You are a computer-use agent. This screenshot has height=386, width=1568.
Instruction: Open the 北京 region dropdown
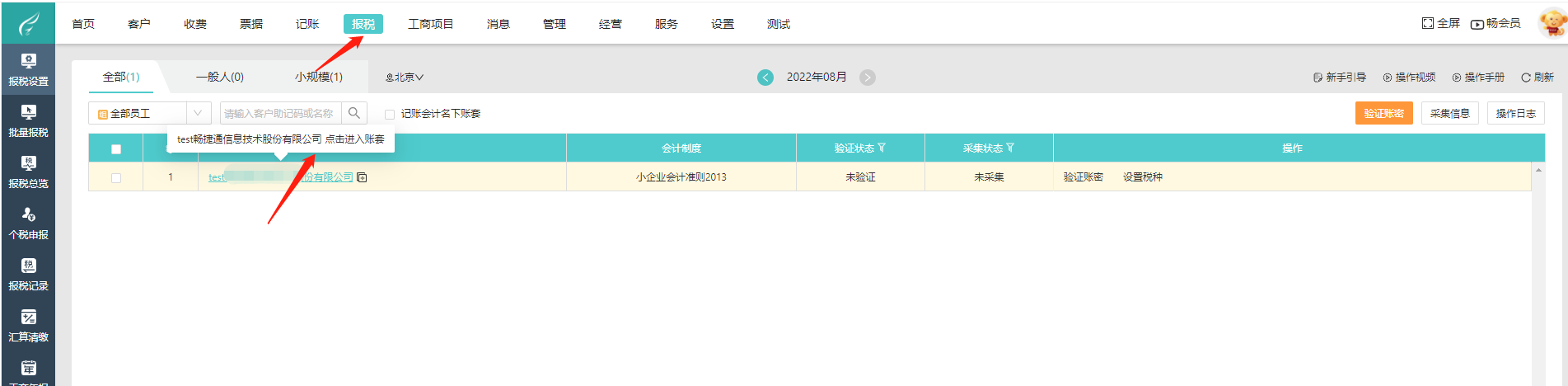(405, 78)
